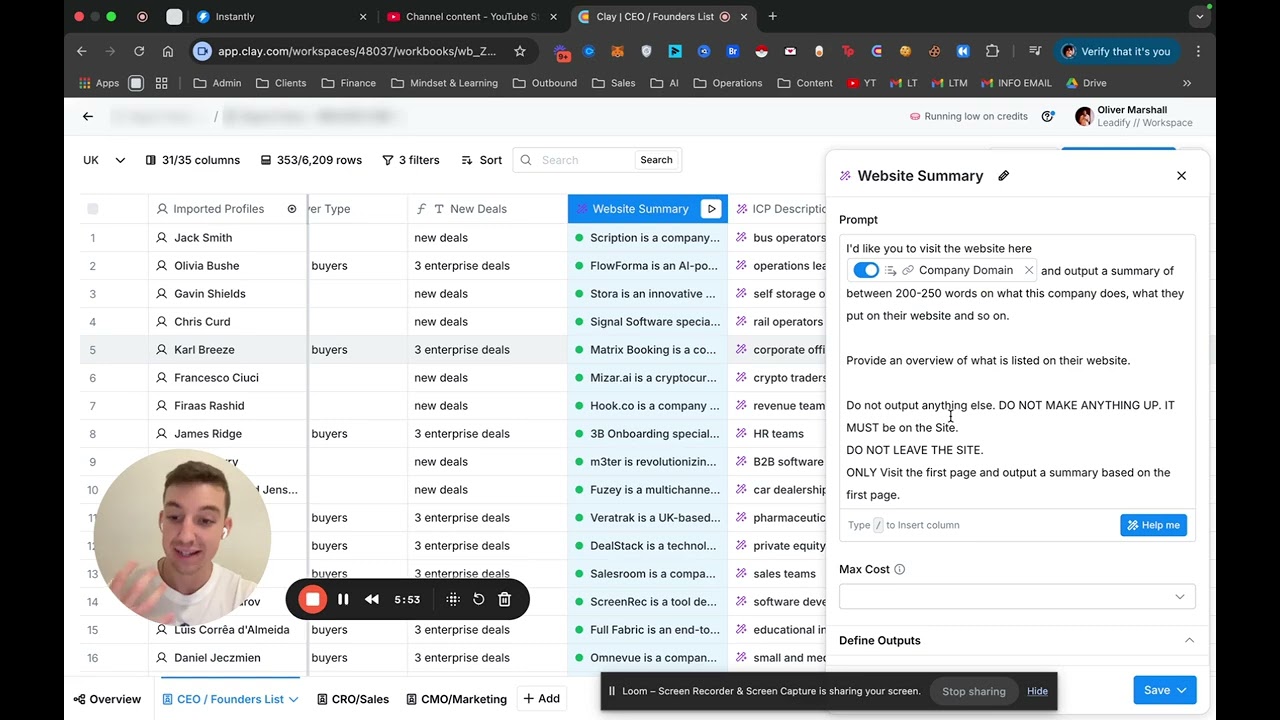
Task: Click the New Deals column header
Action: point(487,209)
